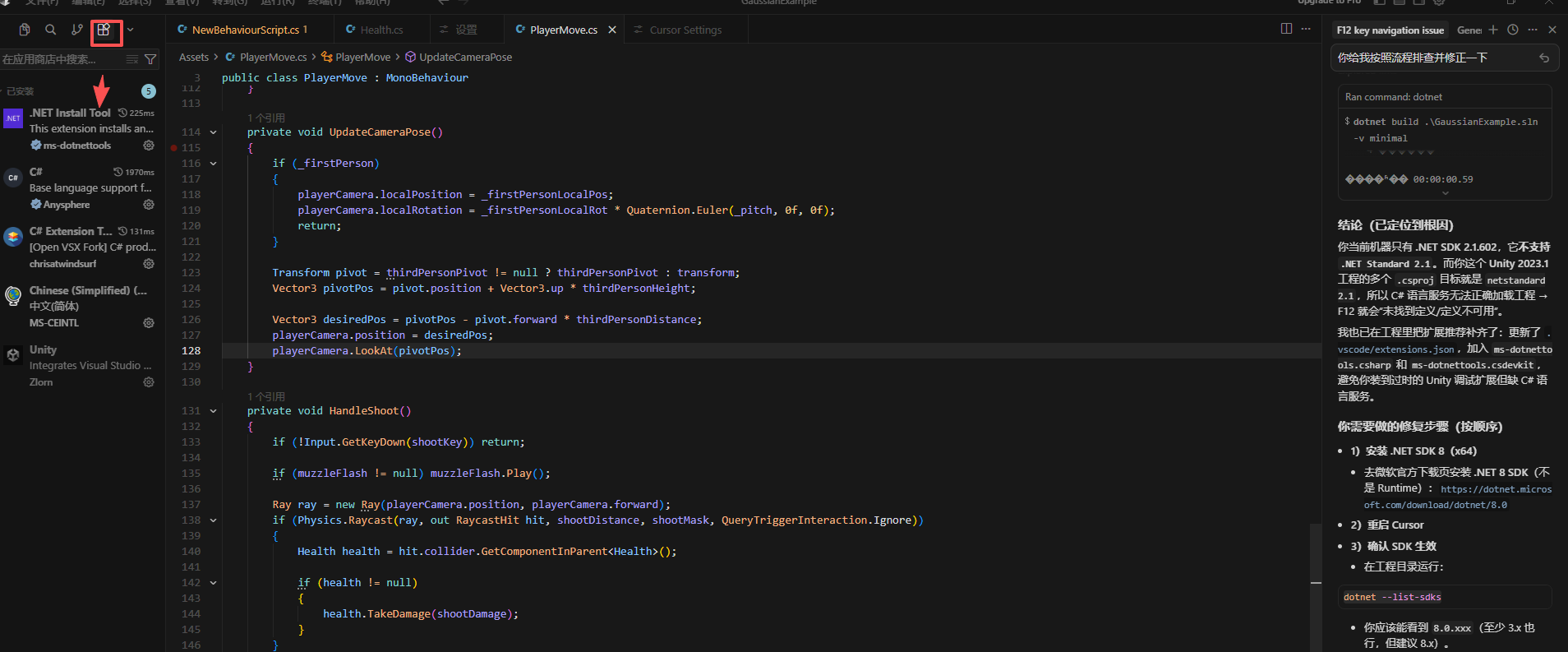Select the F12 key navigation issue chat tab

[x=1390, y=30]
